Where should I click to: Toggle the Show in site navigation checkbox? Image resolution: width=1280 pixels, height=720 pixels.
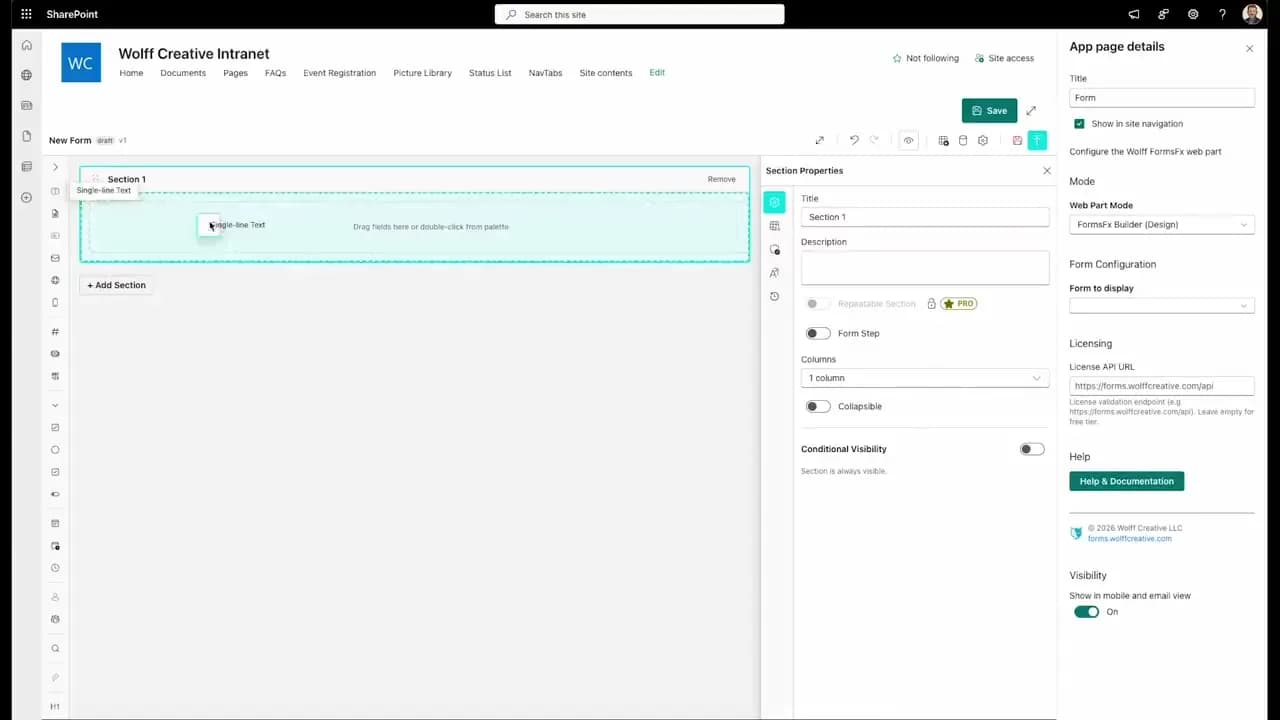1079,124
